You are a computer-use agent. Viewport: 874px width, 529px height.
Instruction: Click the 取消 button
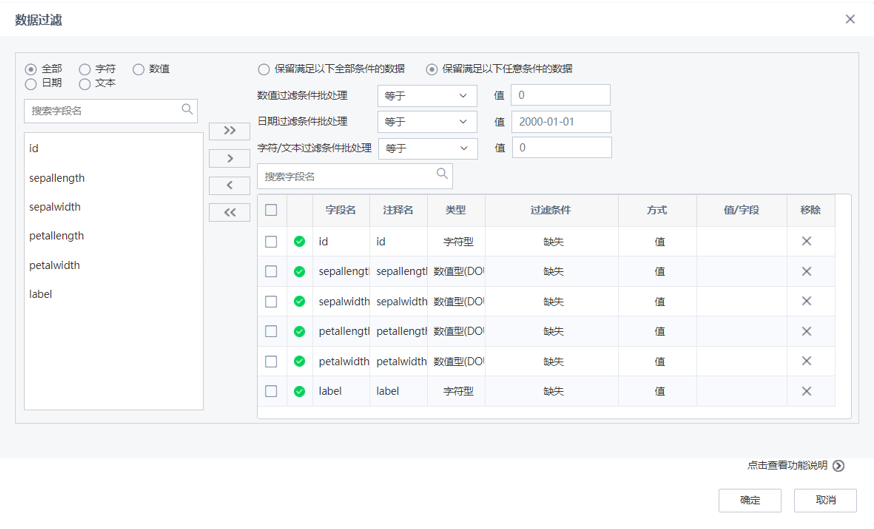pos(826,500)
